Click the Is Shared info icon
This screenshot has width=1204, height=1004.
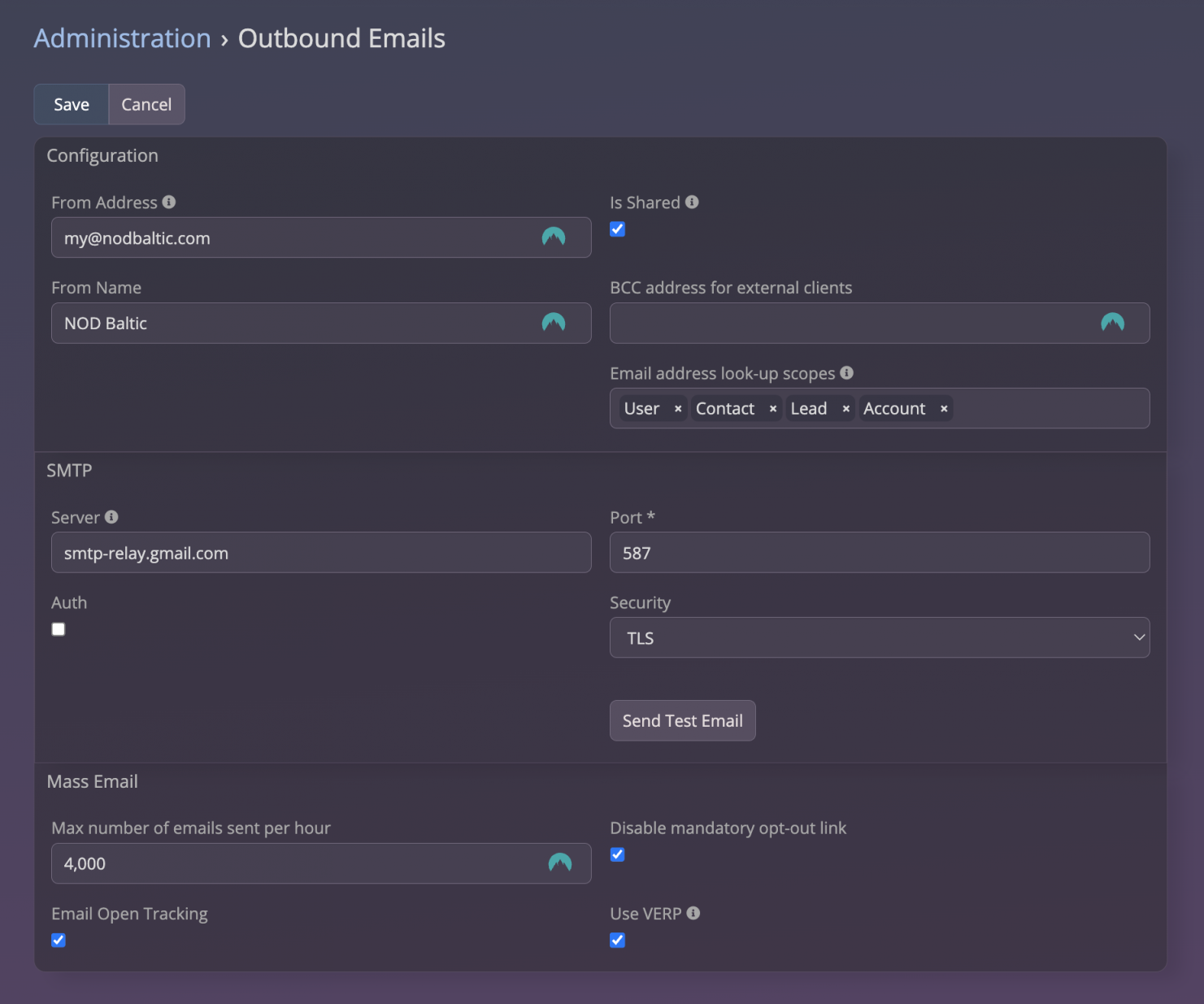(692, 202)
